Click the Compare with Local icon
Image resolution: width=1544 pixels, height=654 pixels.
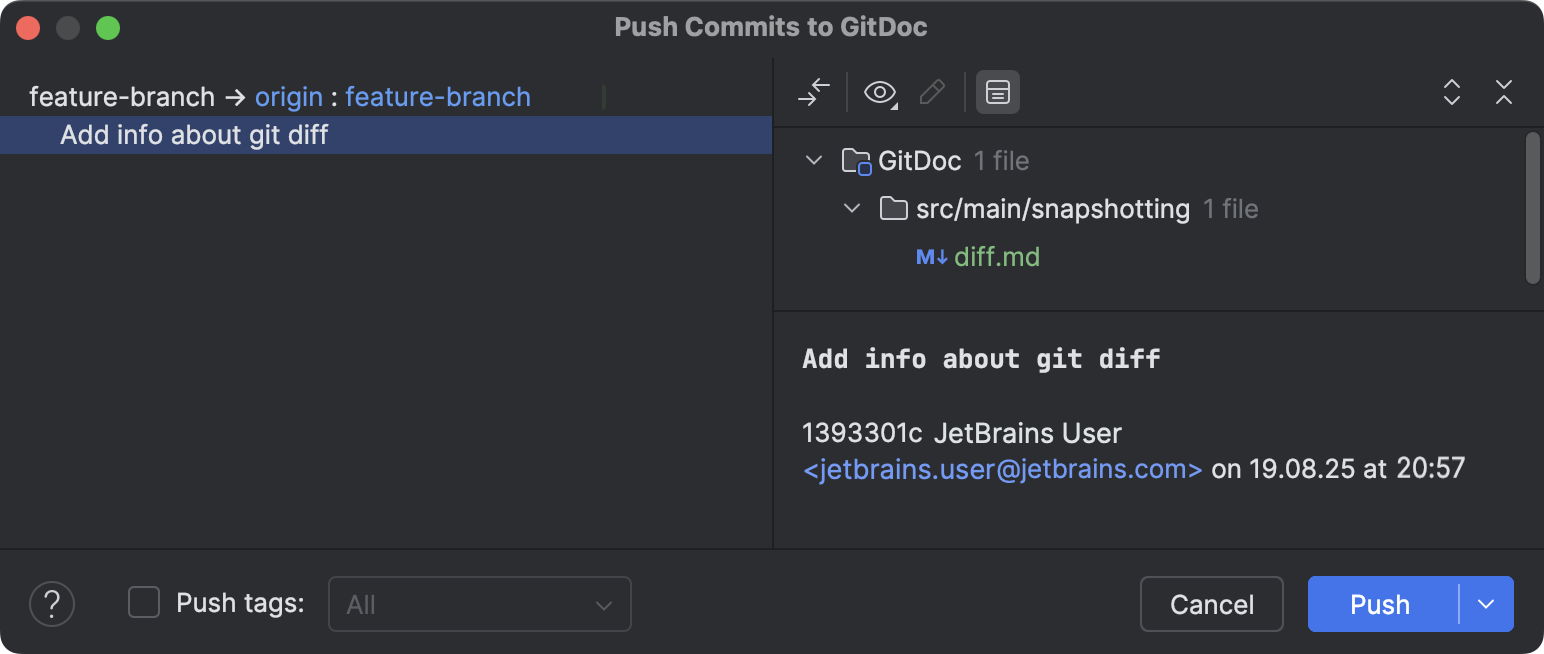point(813,92)
